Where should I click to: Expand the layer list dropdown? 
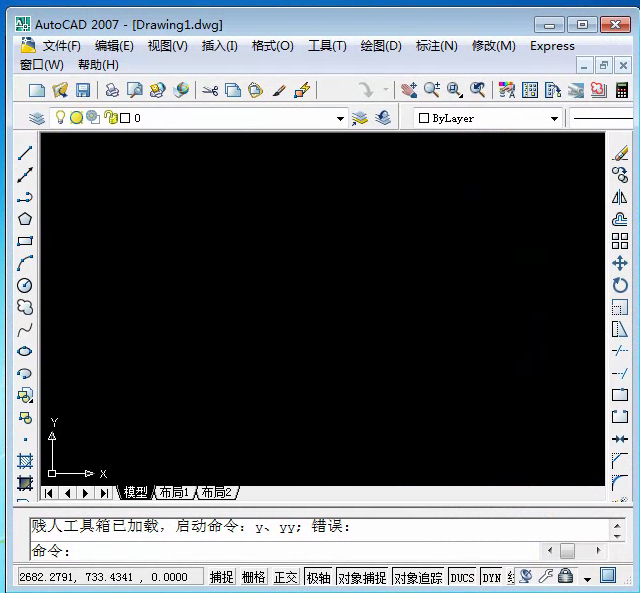pyautogui.click(x=340, y=119)
